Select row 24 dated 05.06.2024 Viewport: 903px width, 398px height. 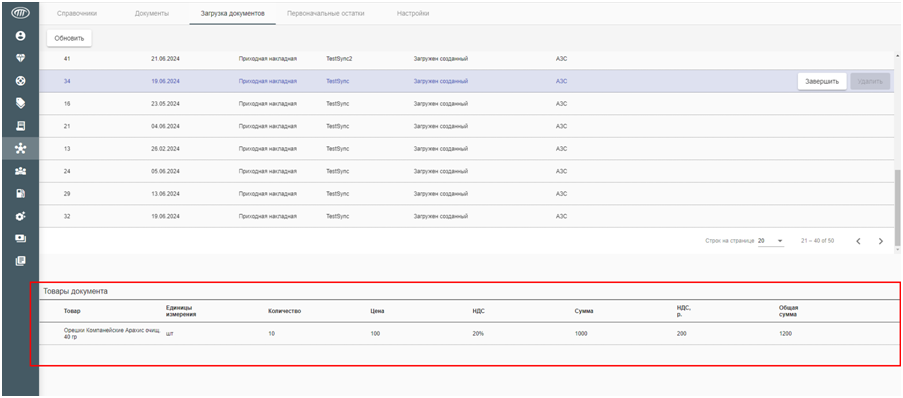pos(466,171)
